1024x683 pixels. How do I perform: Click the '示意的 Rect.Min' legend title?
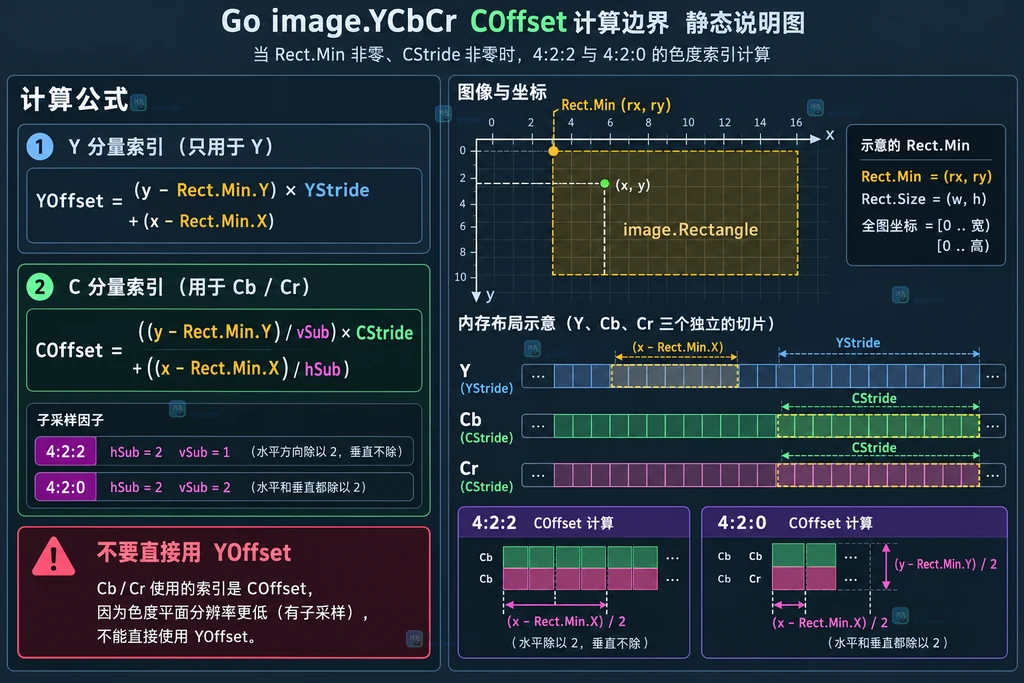point(915,145)
